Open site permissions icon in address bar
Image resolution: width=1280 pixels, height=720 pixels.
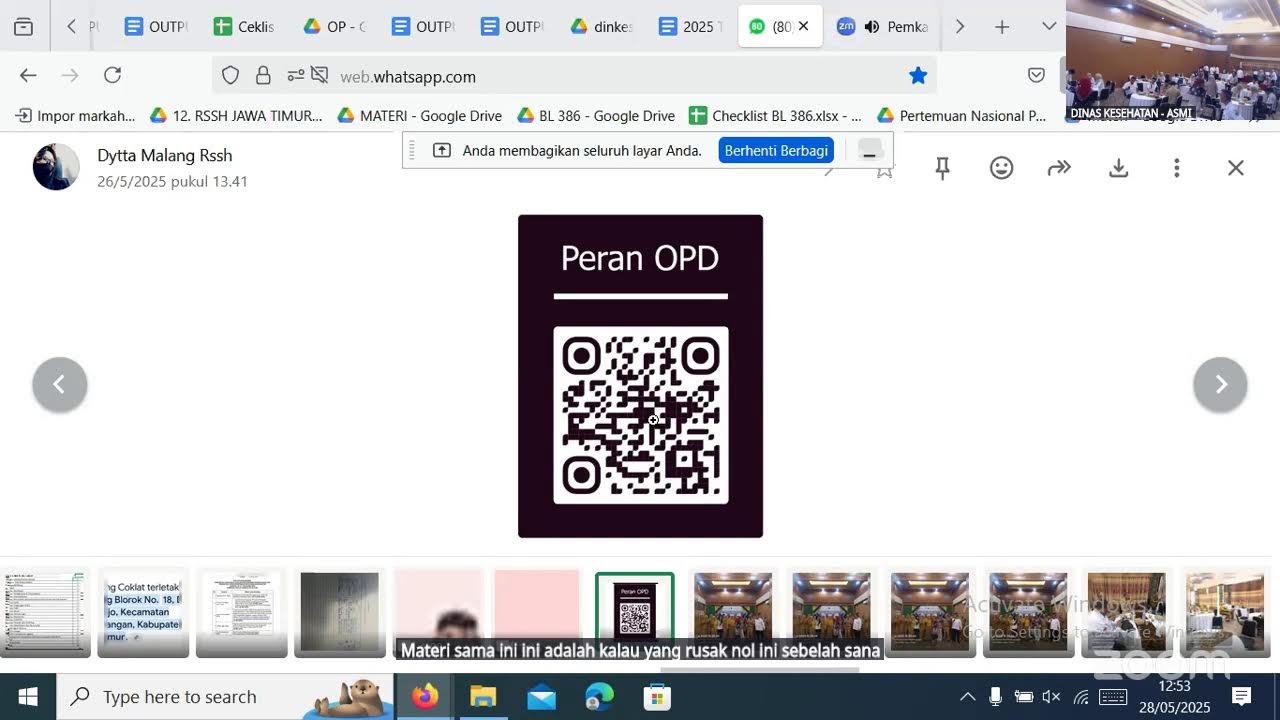coord(296,76)
